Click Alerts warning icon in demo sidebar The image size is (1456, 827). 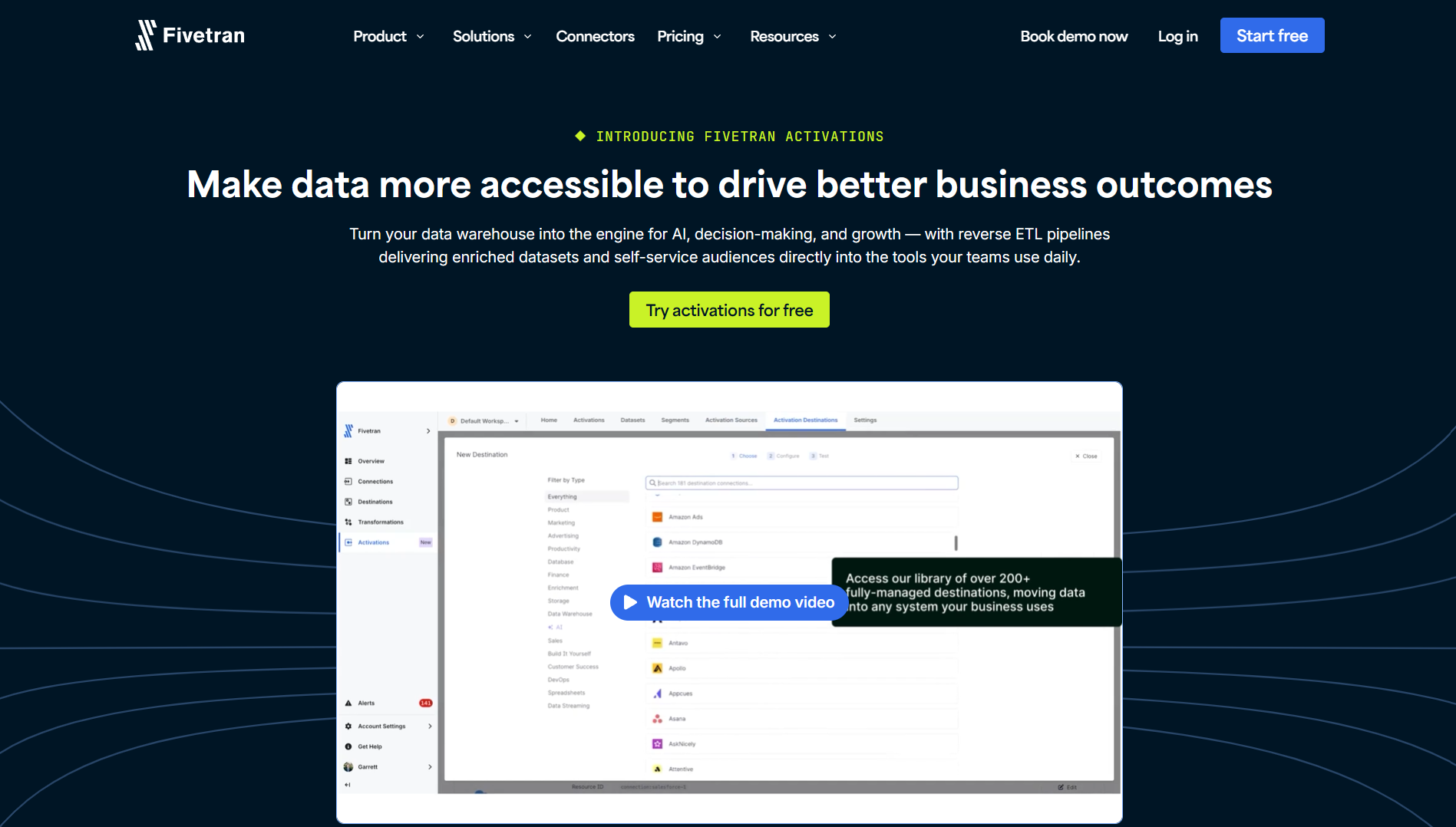pos(348,703)
